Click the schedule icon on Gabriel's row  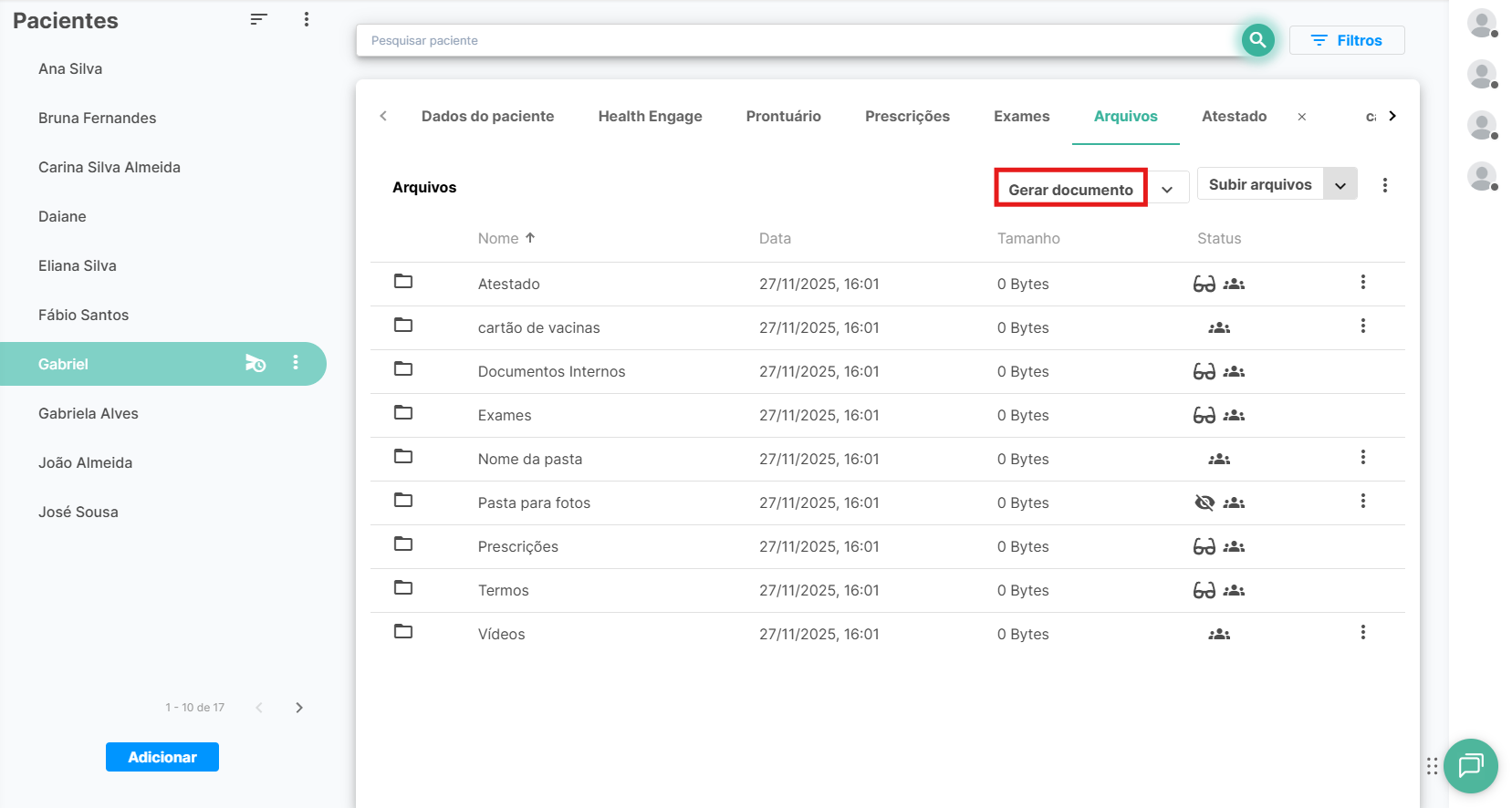click(x=255, y=364)
